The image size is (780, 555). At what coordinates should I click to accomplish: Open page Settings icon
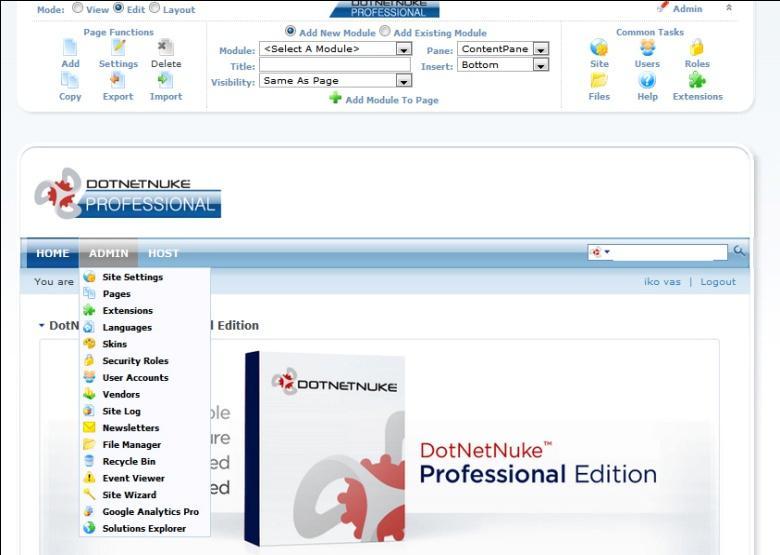pos(118,48)
